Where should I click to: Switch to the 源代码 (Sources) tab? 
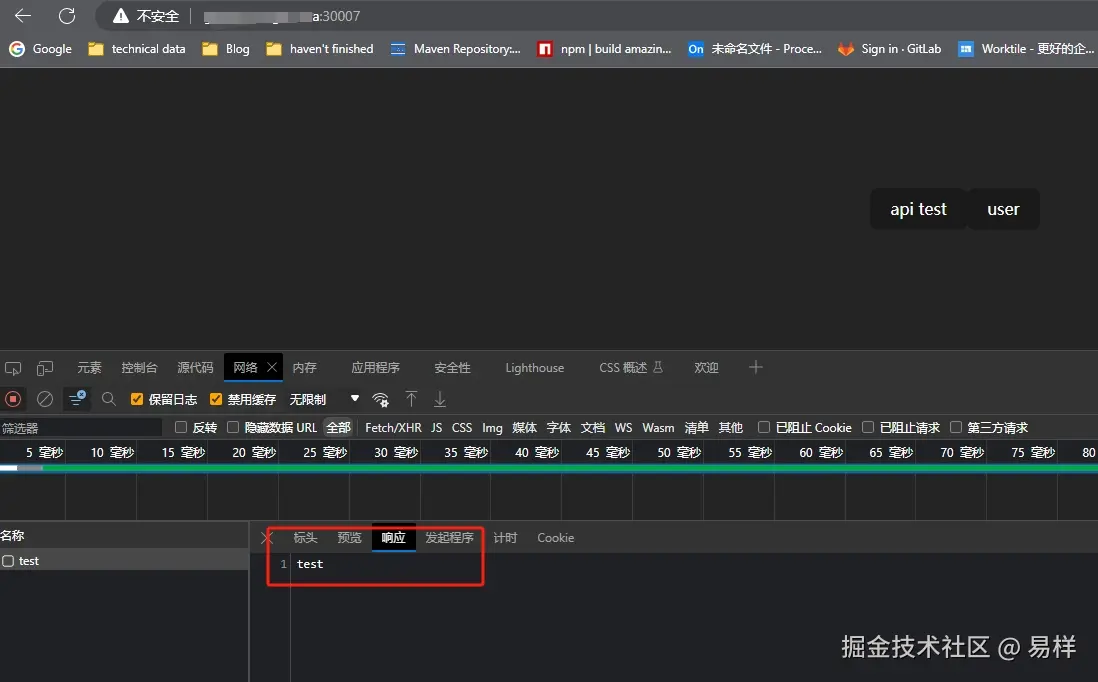(x=195, y=368)
